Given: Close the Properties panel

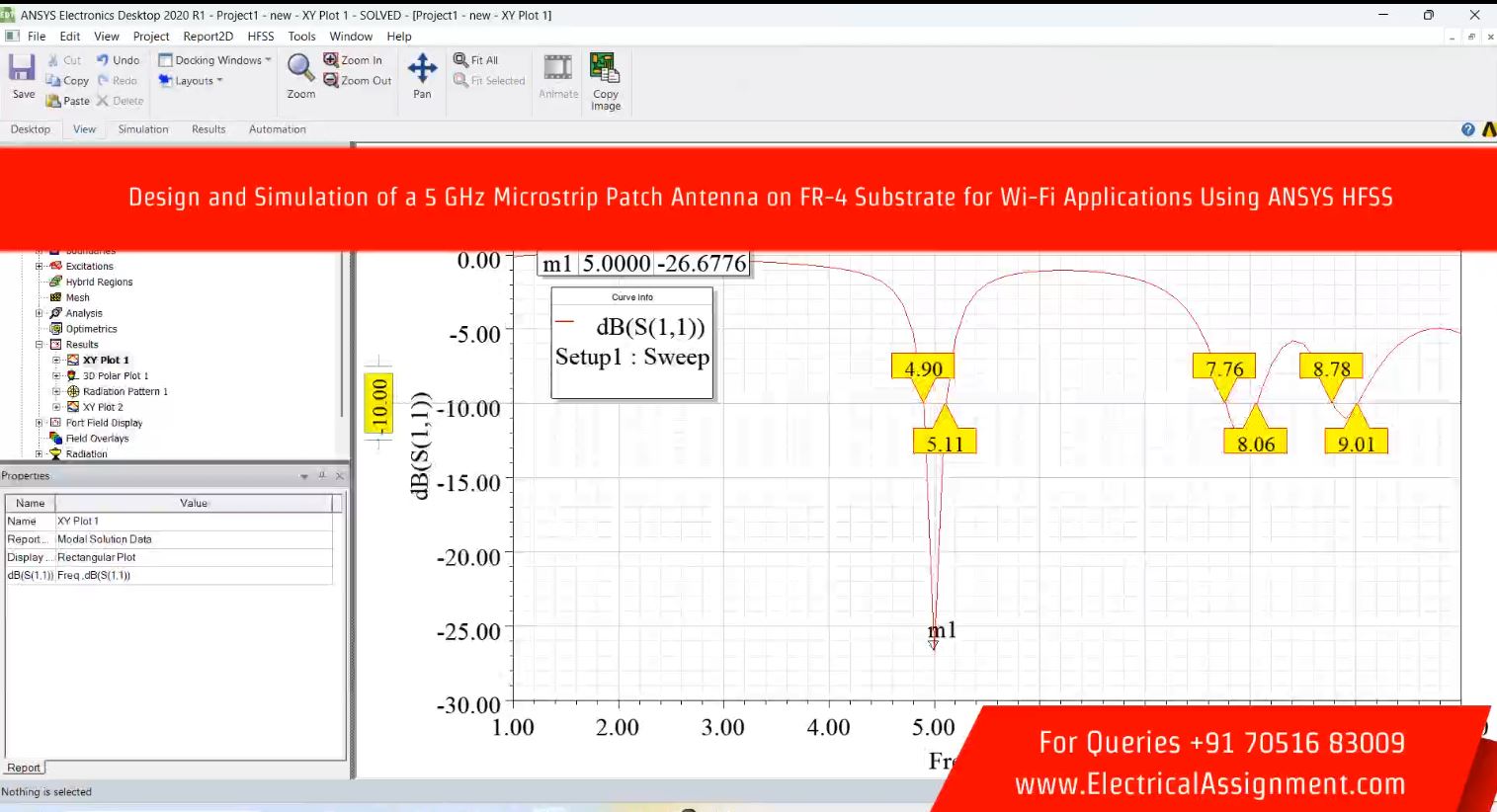Looking at the screenshot, I should coord(339,476).
